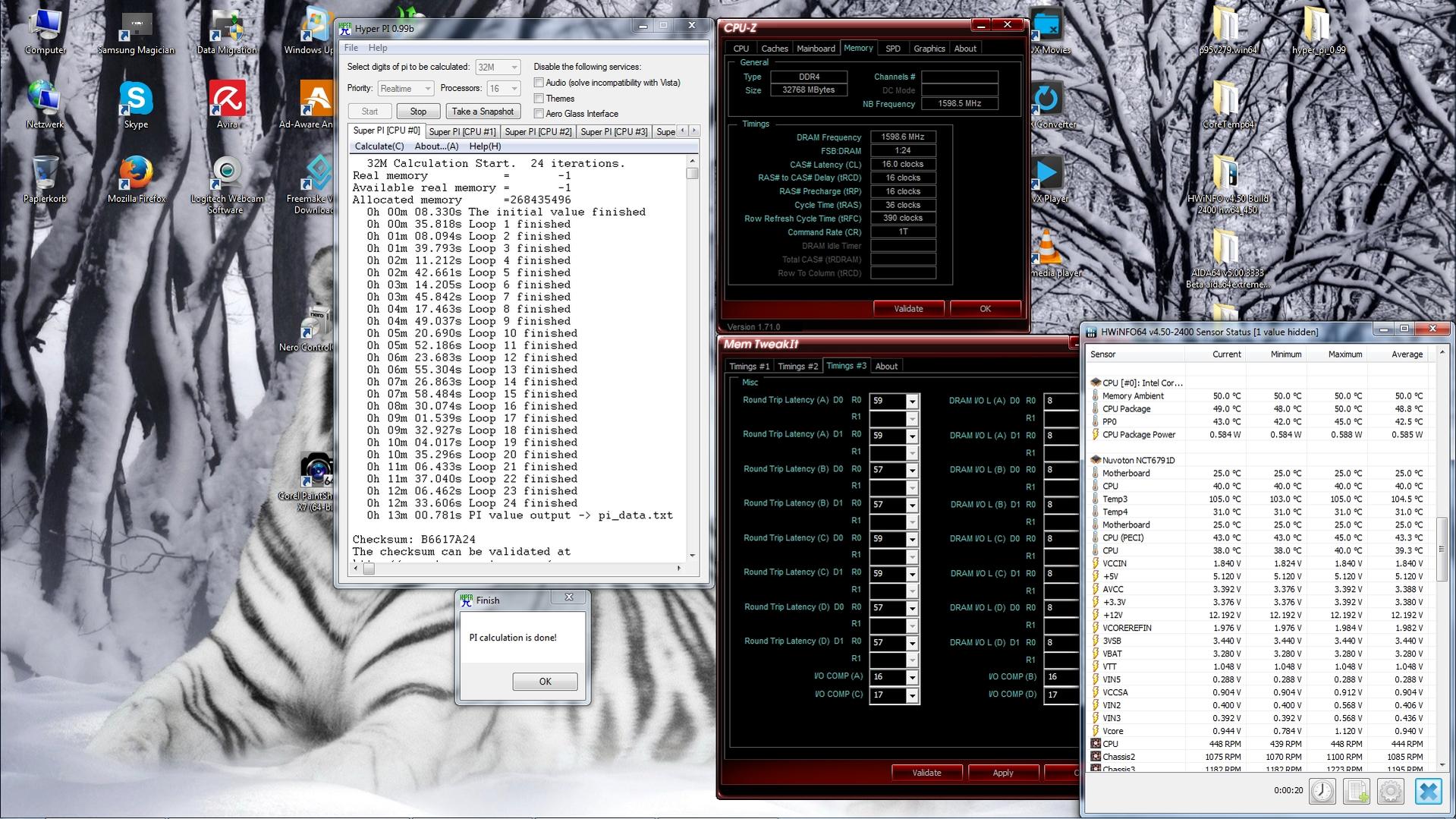Switch to Super PI [CPU #1] tab
Viewport: 1456px width, 819px height.
462,132
